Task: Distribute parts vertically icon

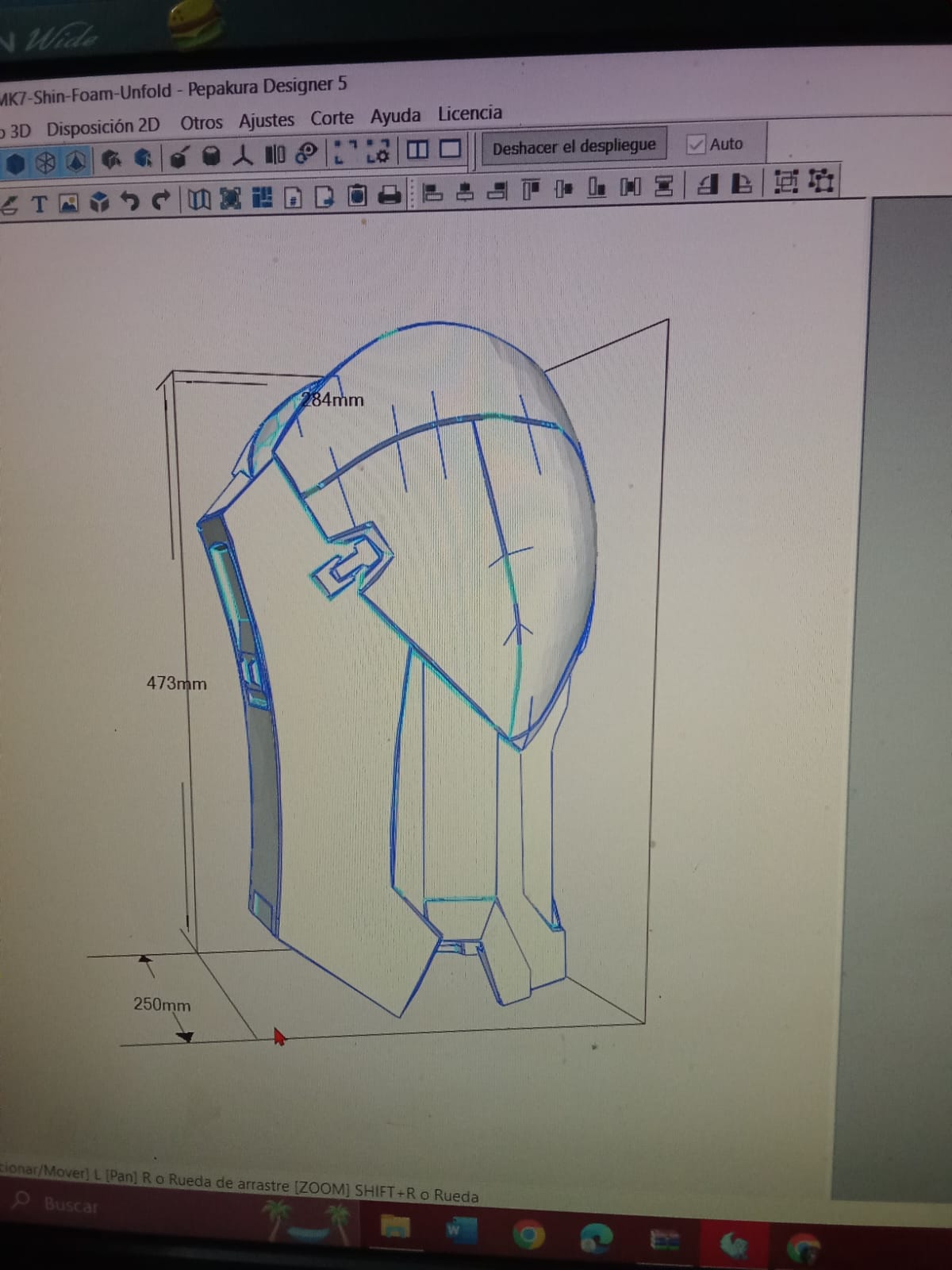Action: pyautogui.click(x=664, y=187)
